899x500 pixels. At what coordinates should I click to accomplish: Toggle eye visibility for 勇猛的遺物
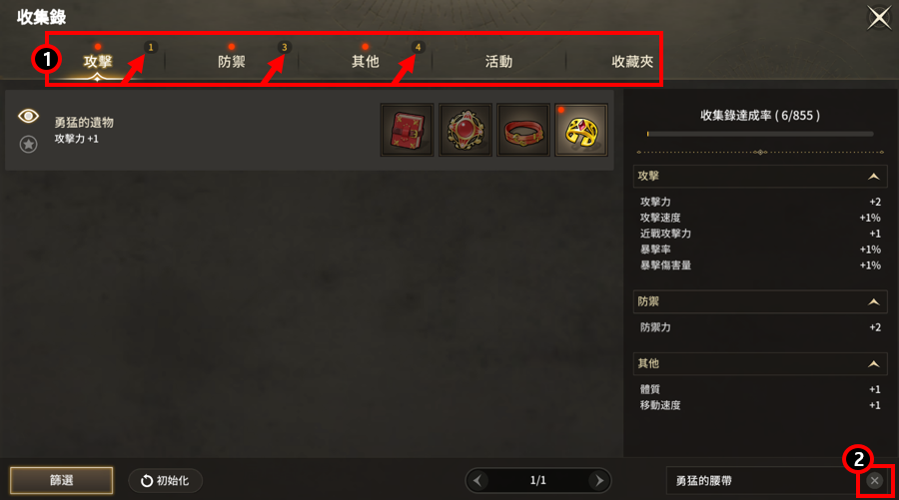pos(28,116)
